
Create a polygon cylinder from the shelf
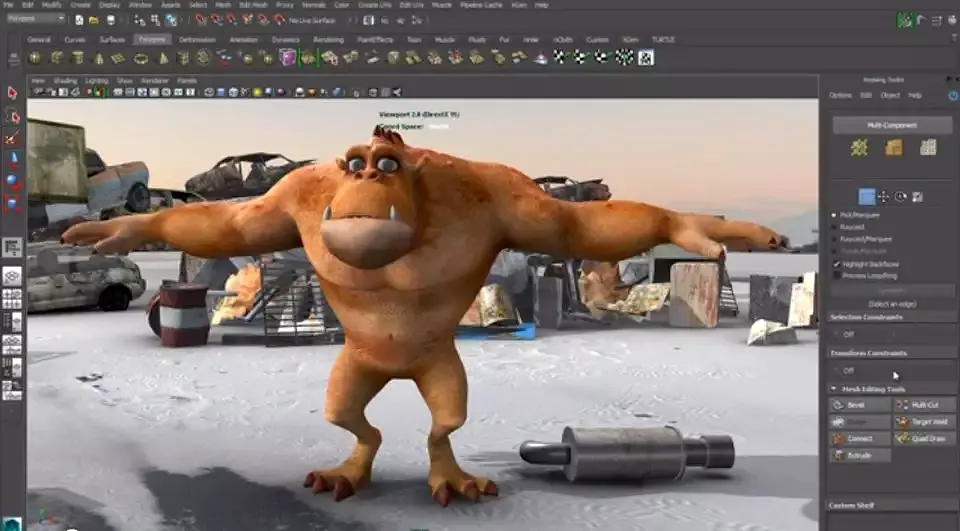point(78,58)
